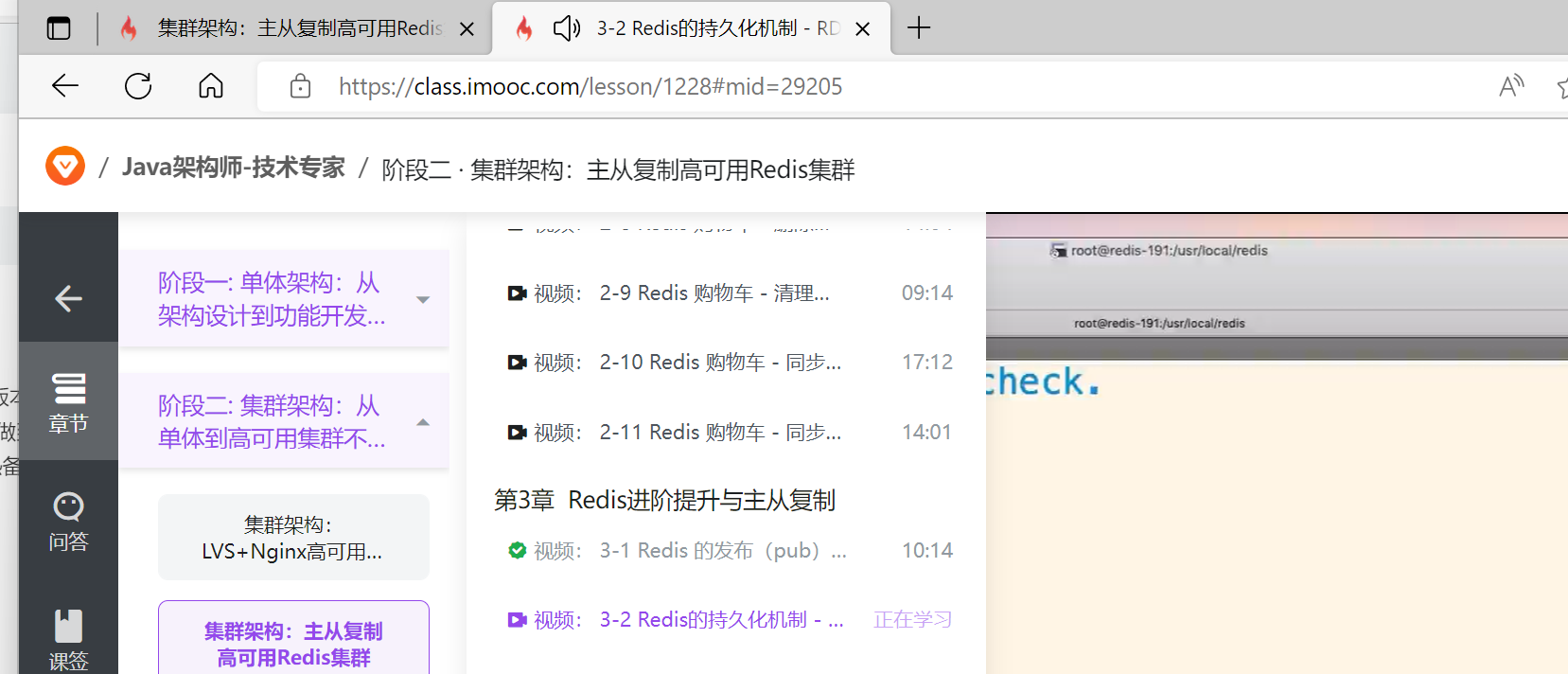Open the 问答 Q&A panel

tap(68, 522)
